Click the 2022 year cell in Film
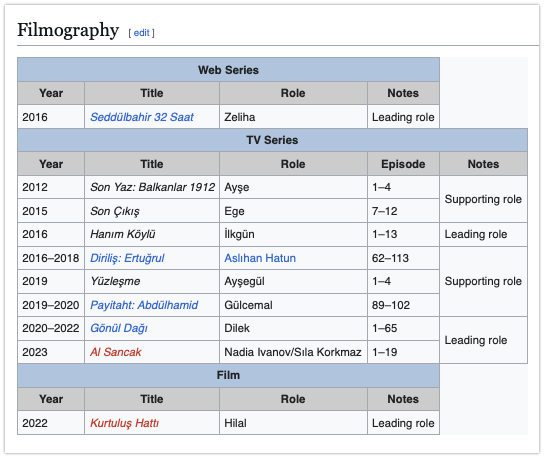 tap(51, 423)
